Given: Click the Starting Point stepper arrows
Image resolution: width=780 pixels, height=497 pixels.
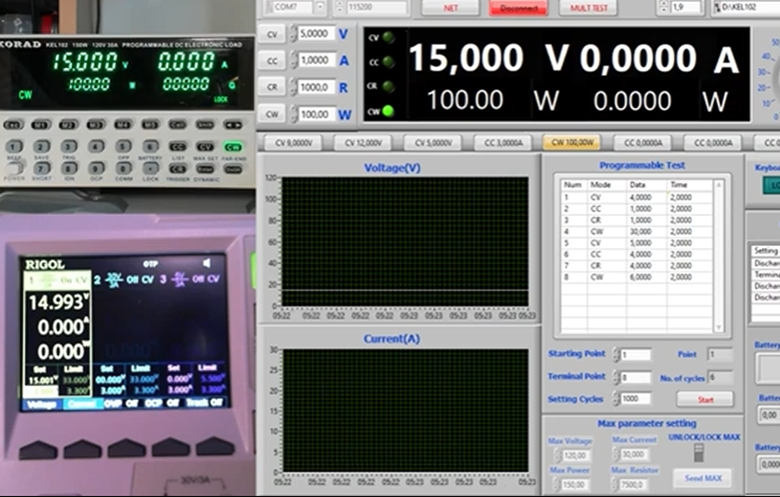Looking at the screenshot, I should 614,355.
